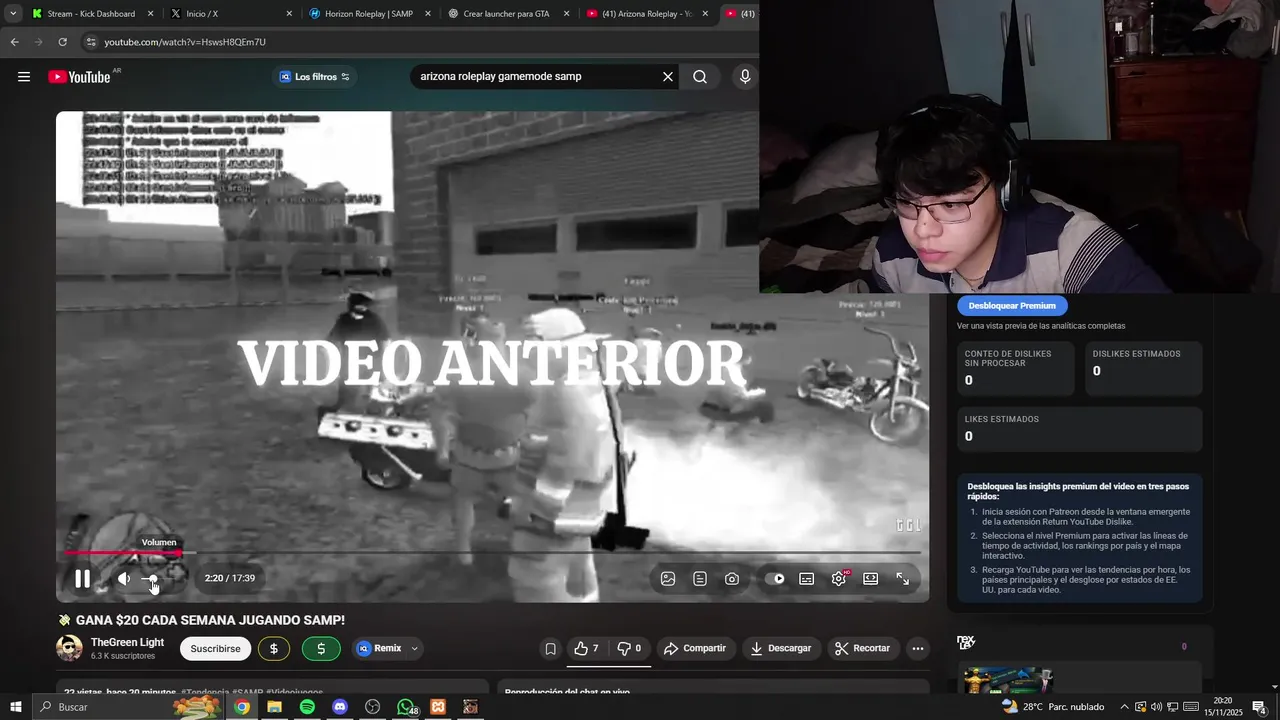The image size is (1280, 720).
Task: Switch to Arizona Roleplay YouTube tab
Action: coord(645,14)
